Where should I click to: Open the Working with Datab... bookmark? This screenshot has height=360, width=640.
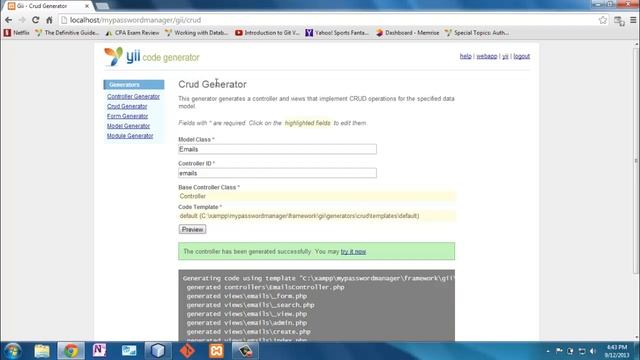[197, 33]
